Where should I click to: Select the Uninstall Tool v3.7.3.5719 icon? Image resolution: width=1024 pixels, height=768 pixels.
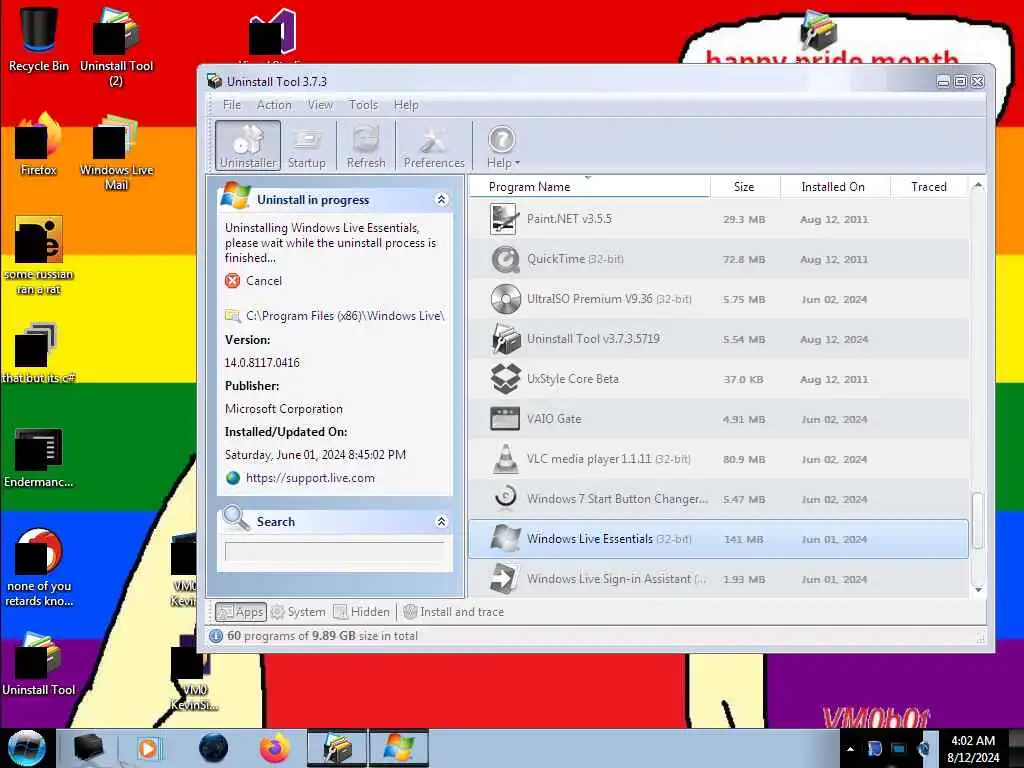click(x=505, y=339)
